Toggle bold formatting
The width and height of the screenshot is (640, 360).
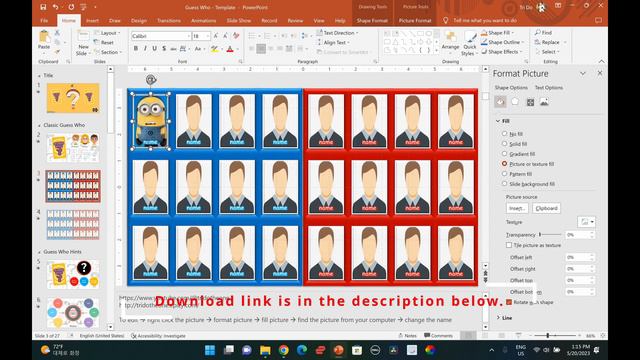coord(136,49)
